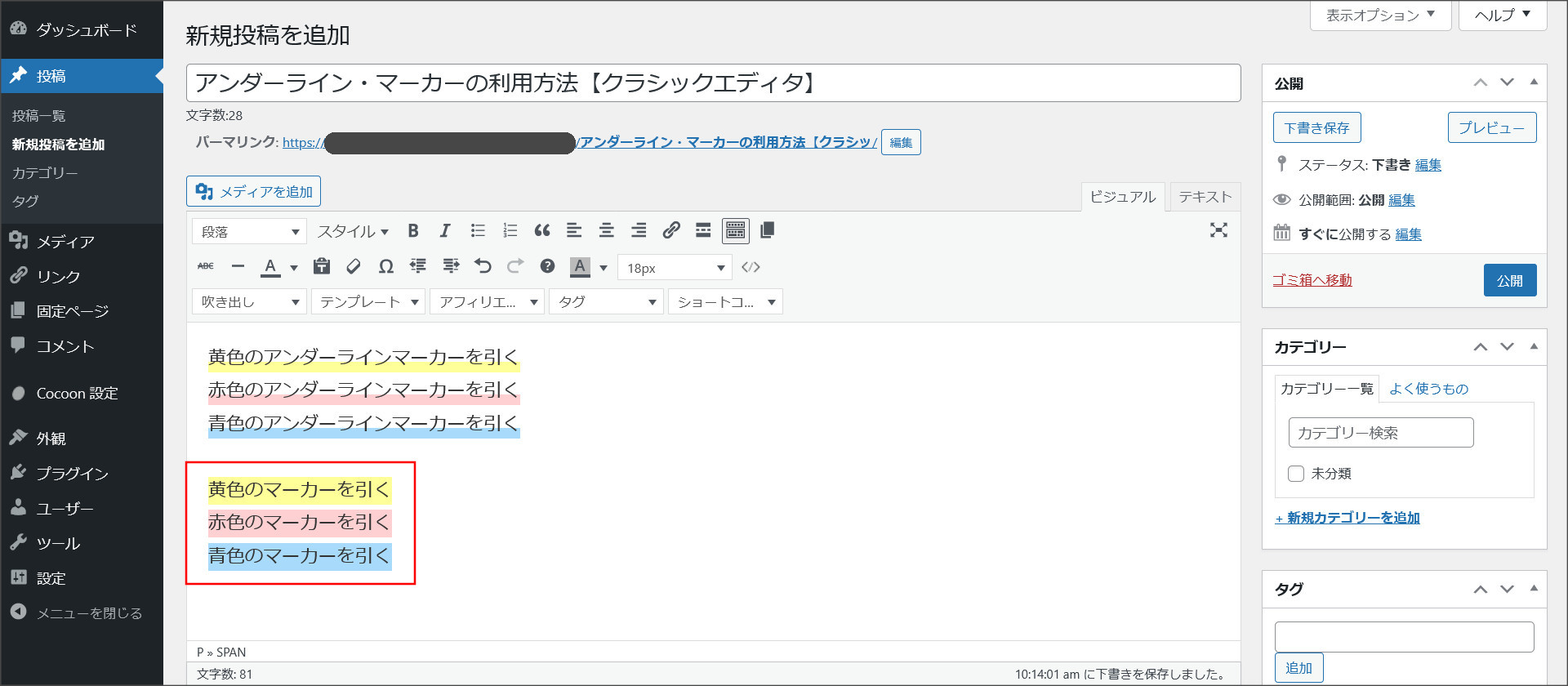Viewport: 1568px width, 686px height.
Task: Open the テンプレート dropdown
Action: tap(368, 302)
